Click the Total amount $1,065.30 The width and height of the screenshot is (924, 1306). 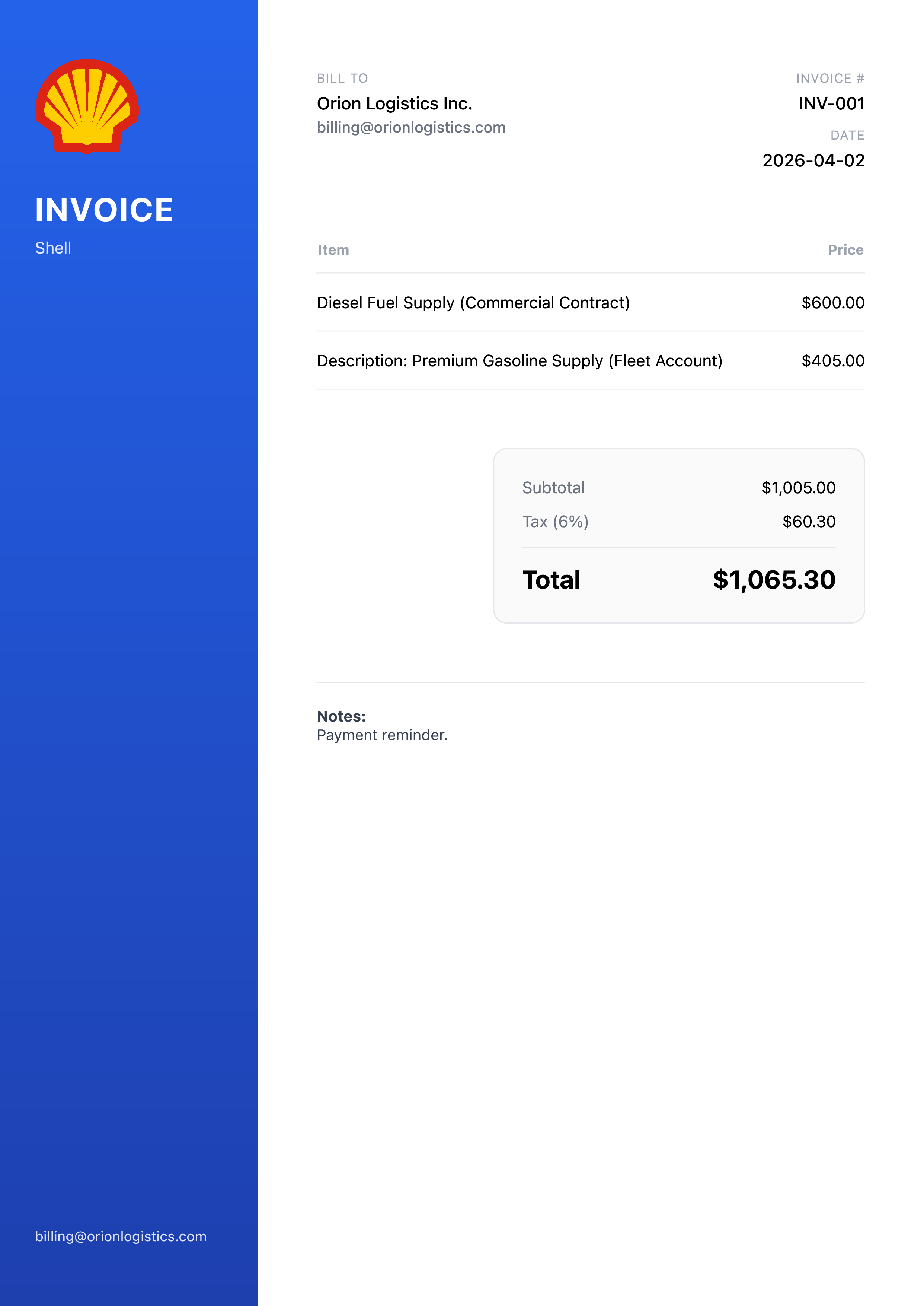774,580
